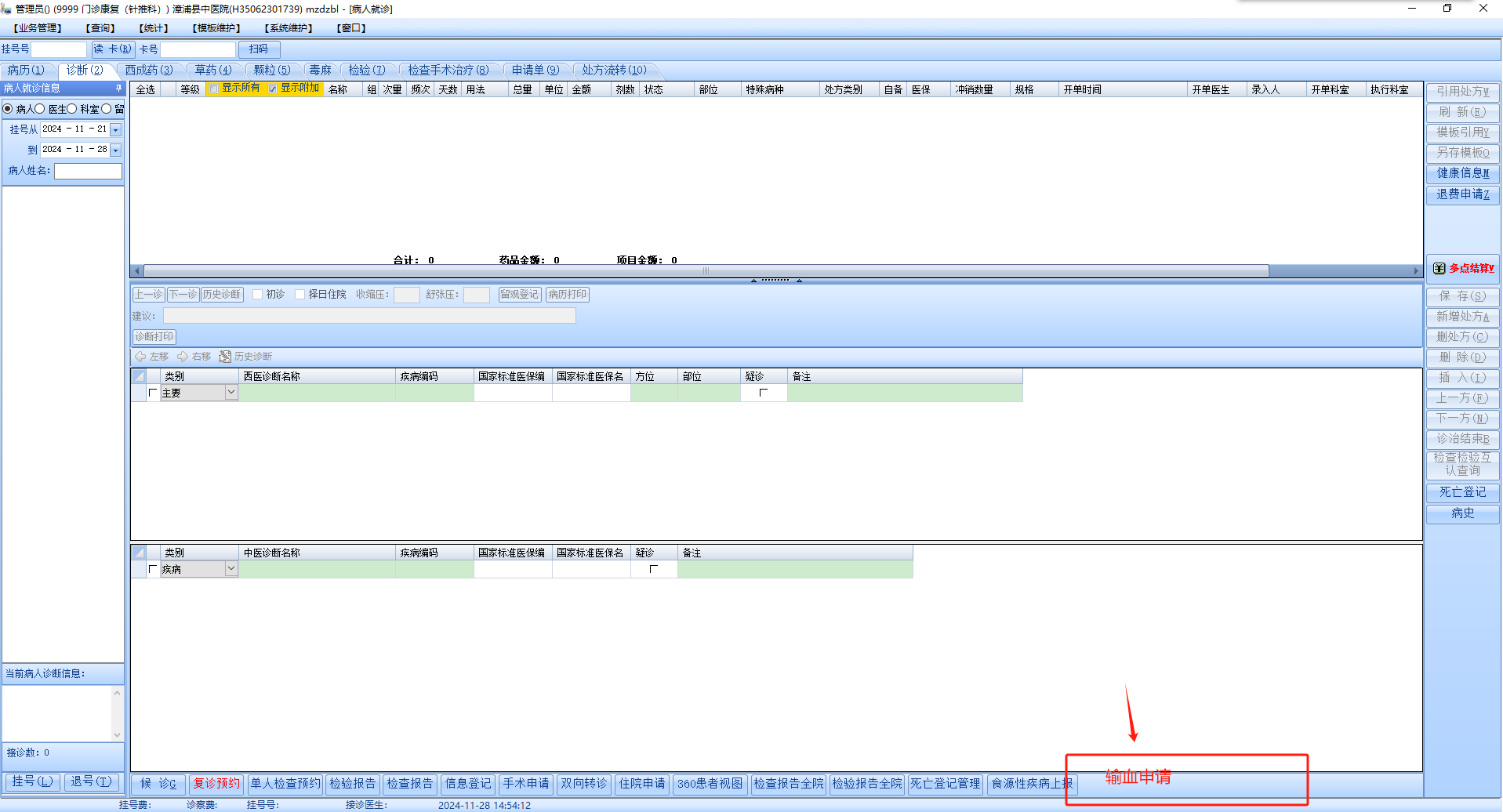Toggle the 显示附加 checkbox

[273, 89]
